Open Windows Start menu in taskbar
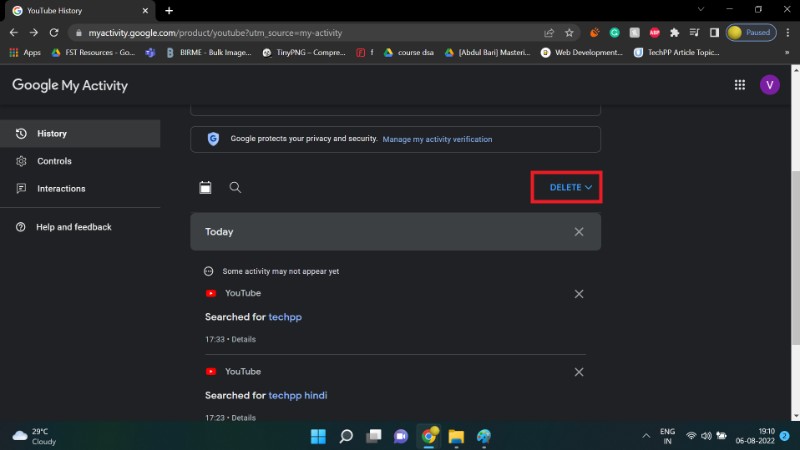800x450 pixels. click(x=318, y=436)
